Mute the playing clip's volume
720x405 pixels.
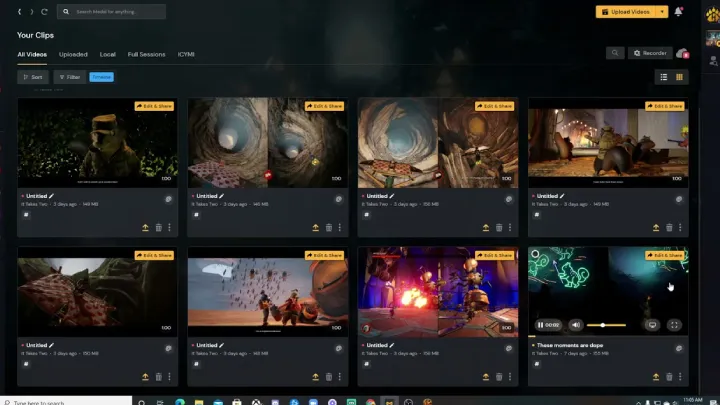coord(575,325)
